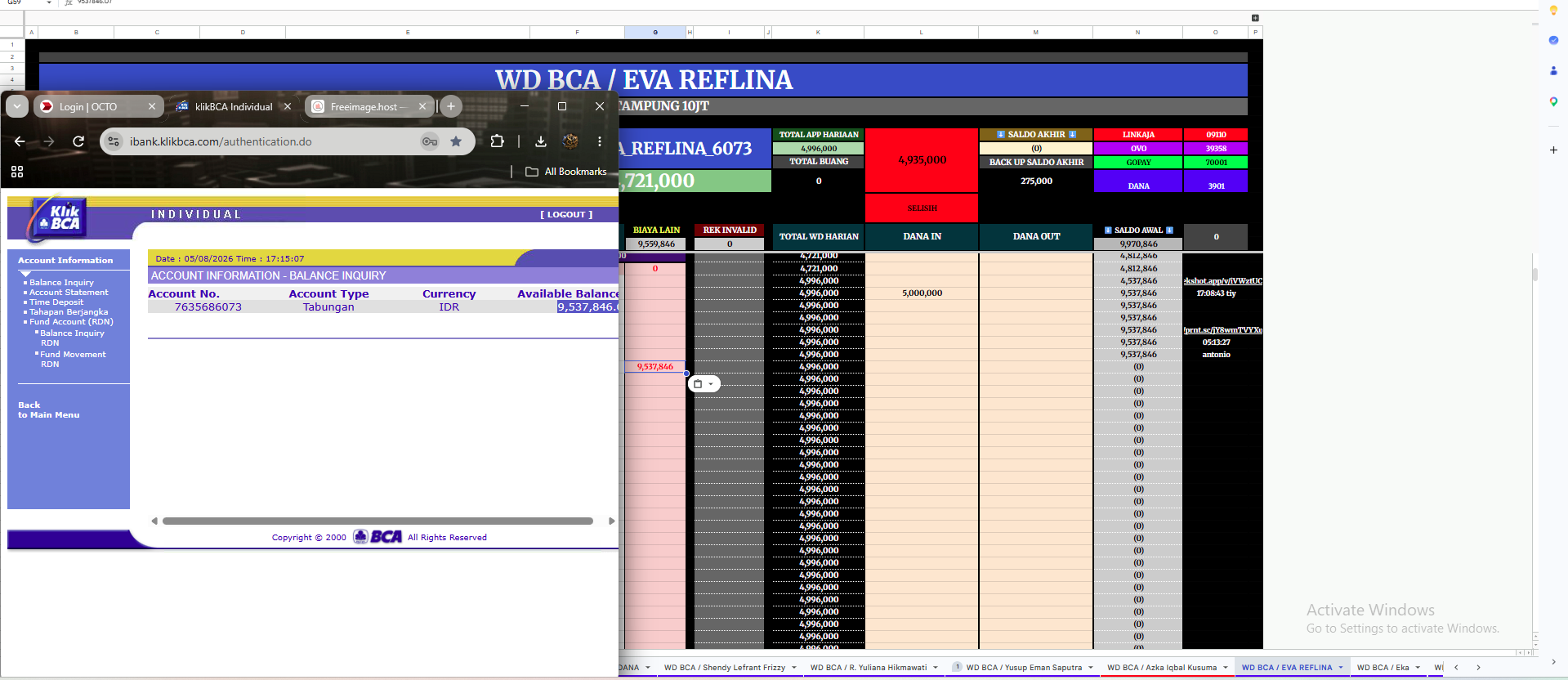Screen dimensions: 1568x680
Task: Open the Account Statement link
Action: [x=69, y=293]
